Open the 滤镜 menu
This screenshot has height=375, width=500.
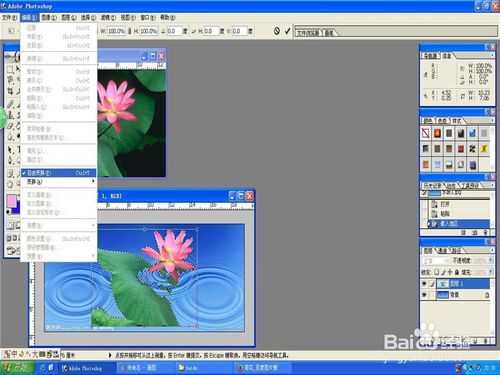point(108,17)
